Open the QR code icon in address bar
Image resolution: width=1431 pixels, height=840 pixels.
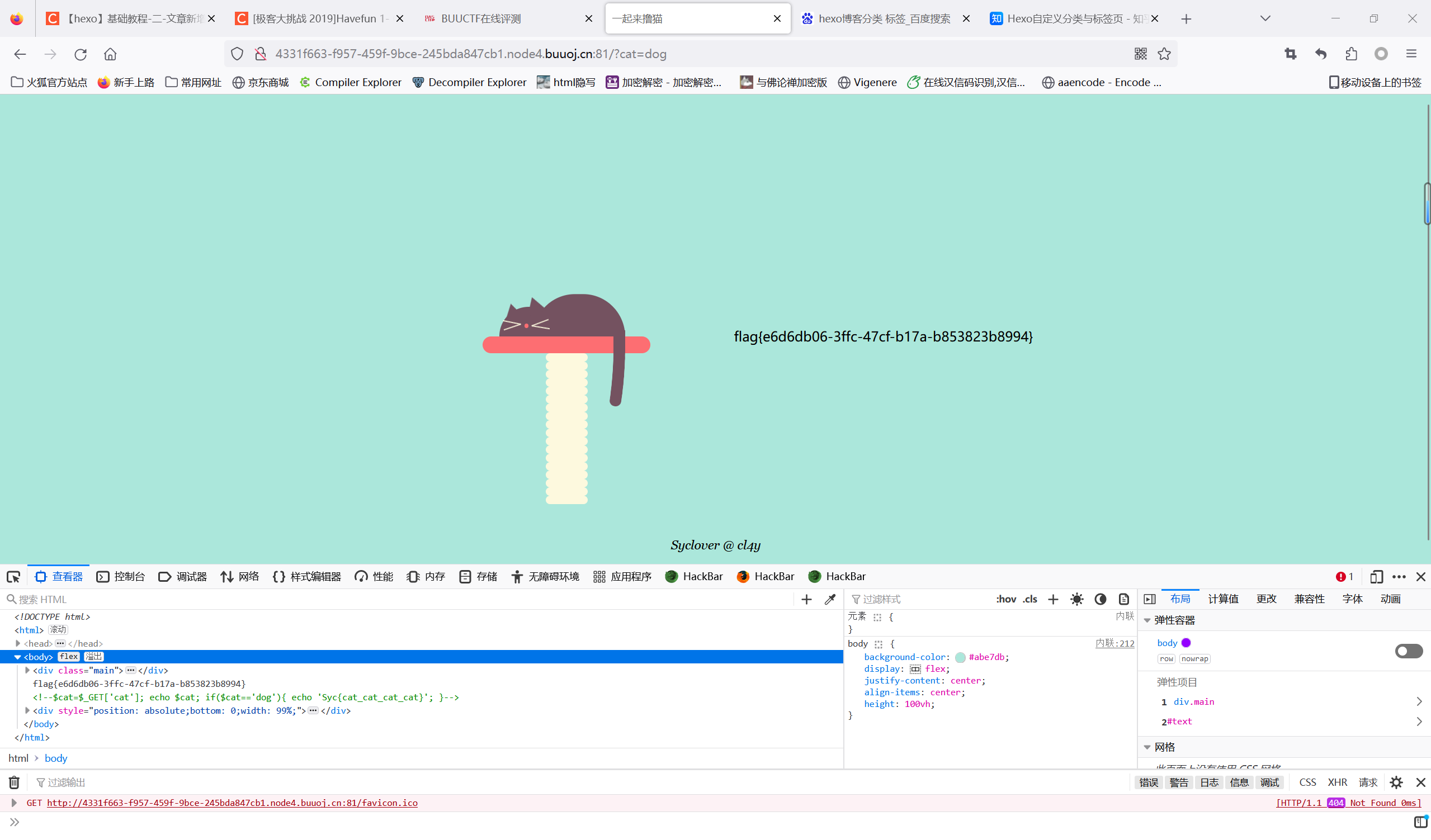click(1140, 54)
